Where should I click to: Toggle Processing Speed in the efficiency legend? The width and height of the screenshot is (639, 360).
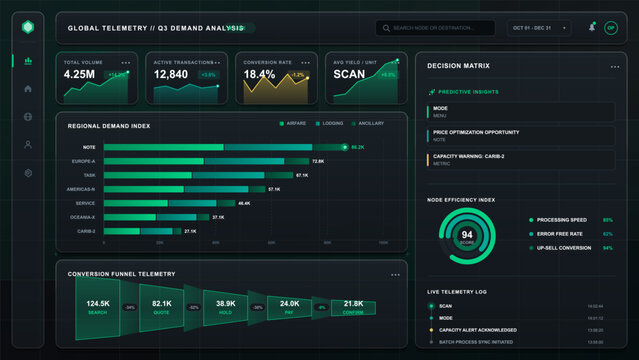[x=571, y=220]
